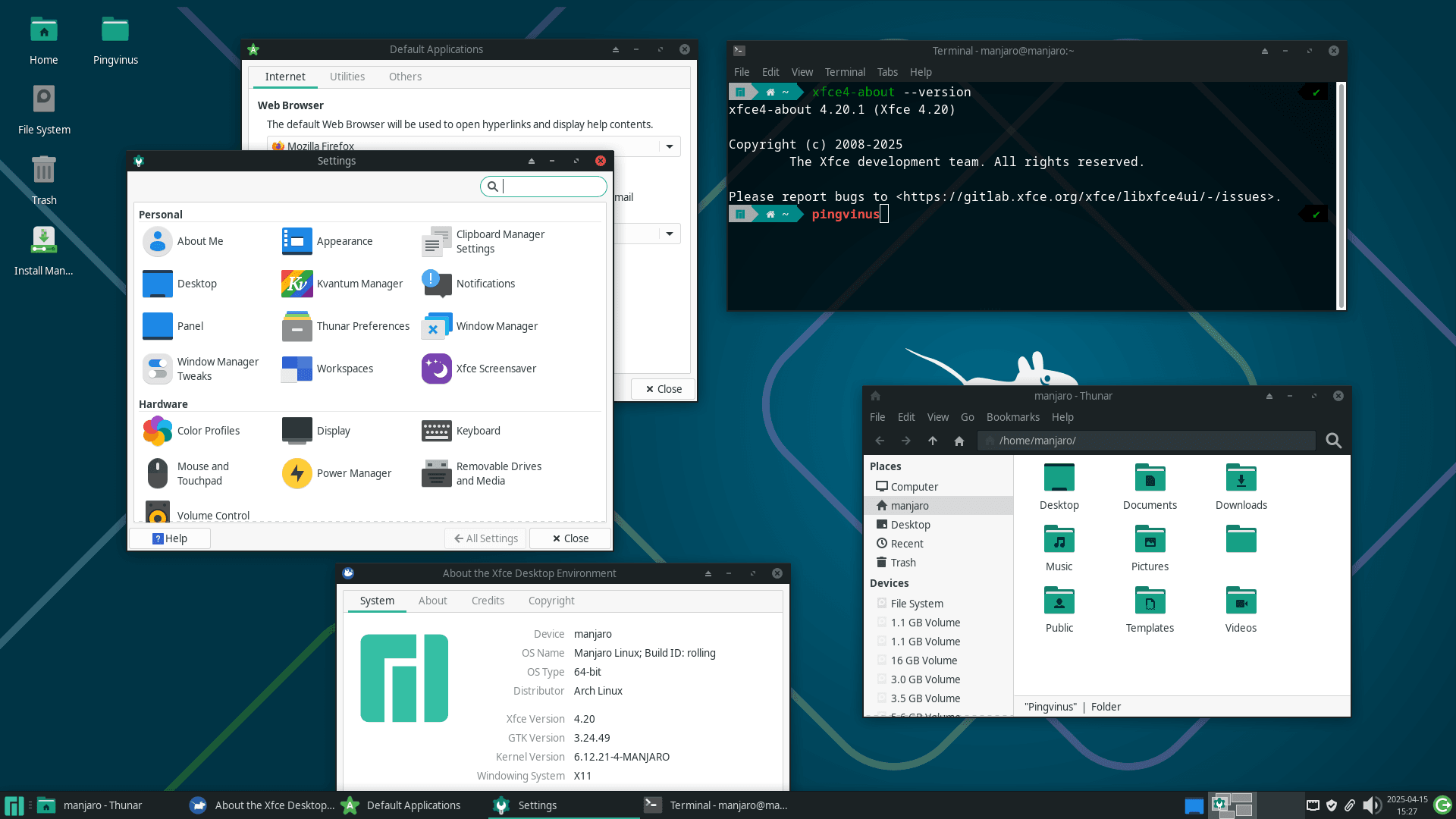Open Thunar Preferences
The width and height of the screenshot is (1456, 819).
[297, 326]
